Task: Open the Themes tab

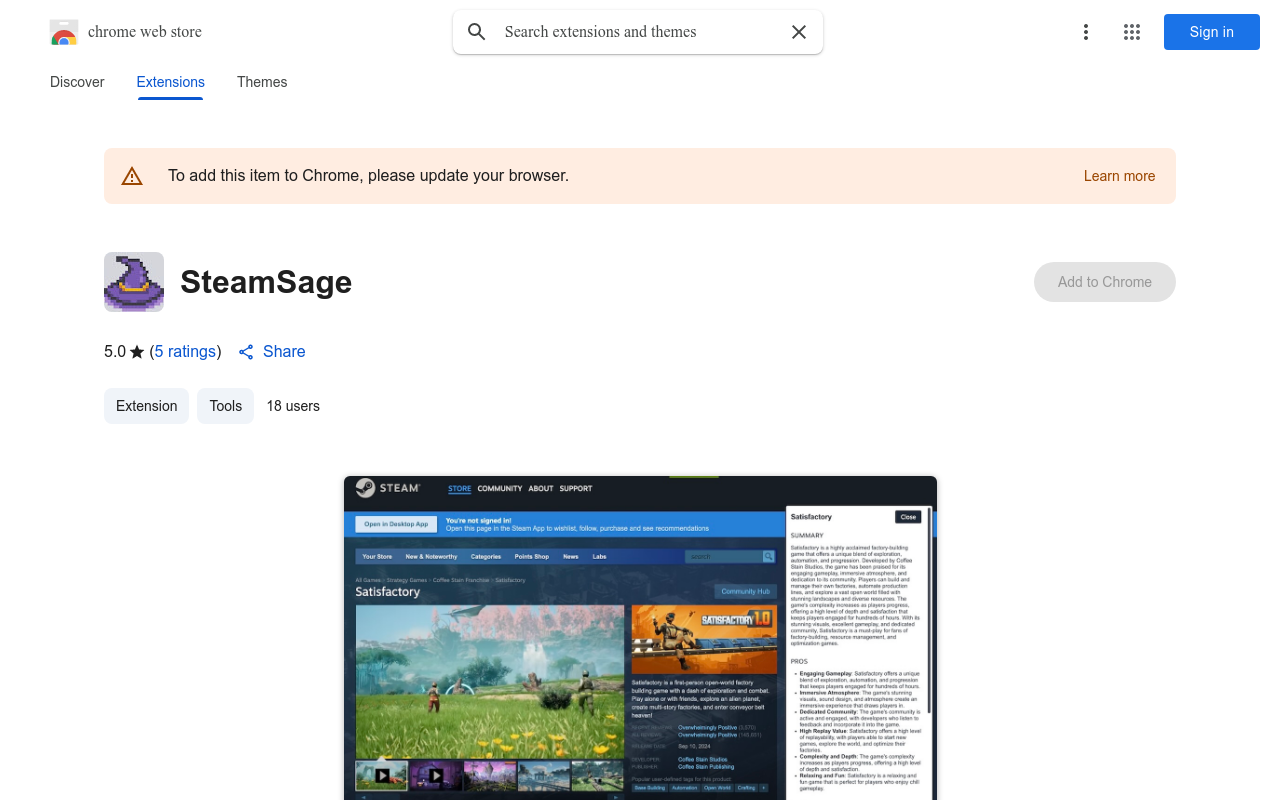Action: click(x=262, y=82)
